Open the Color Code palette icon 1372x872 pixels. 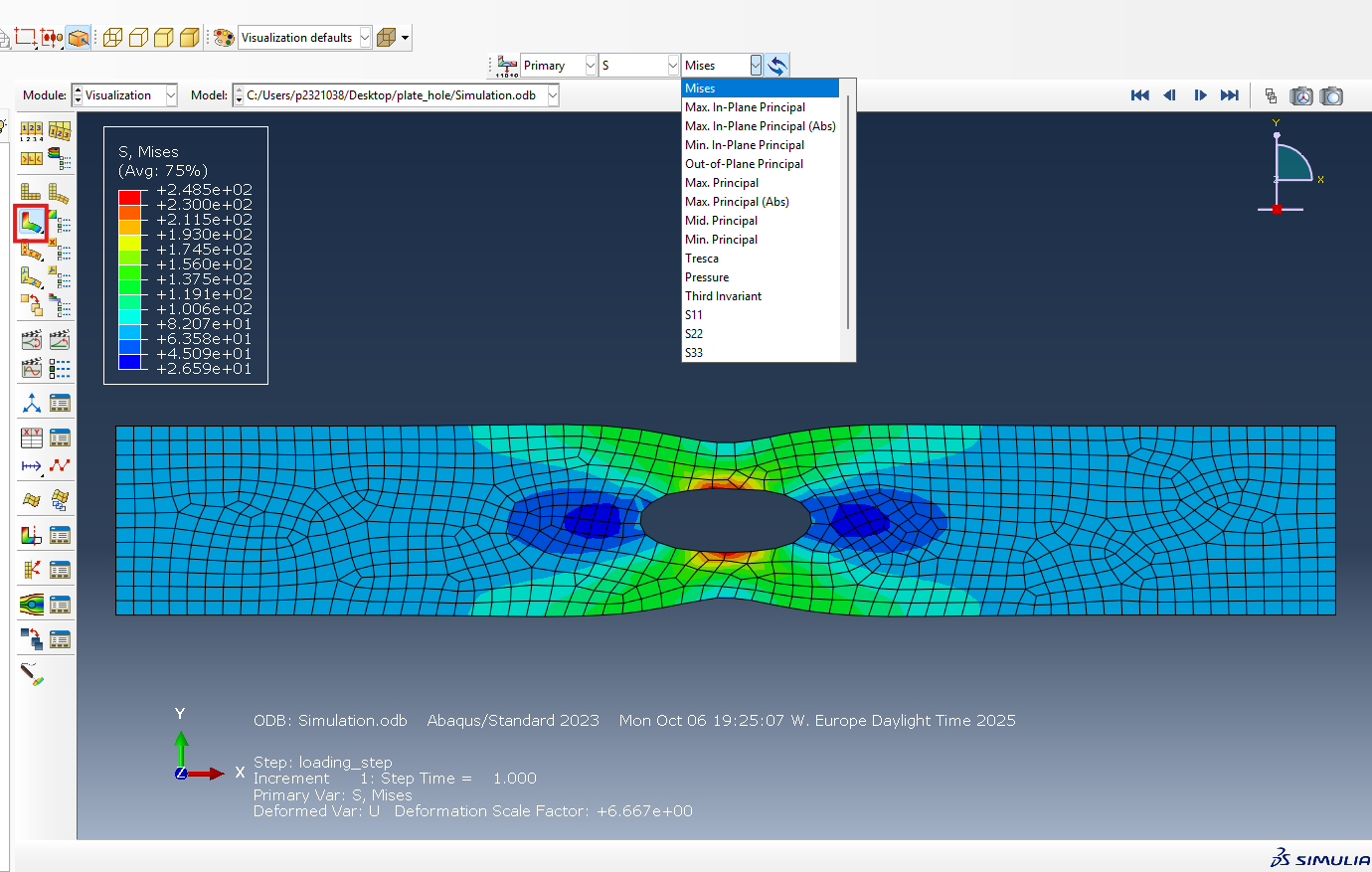(224, 38)
